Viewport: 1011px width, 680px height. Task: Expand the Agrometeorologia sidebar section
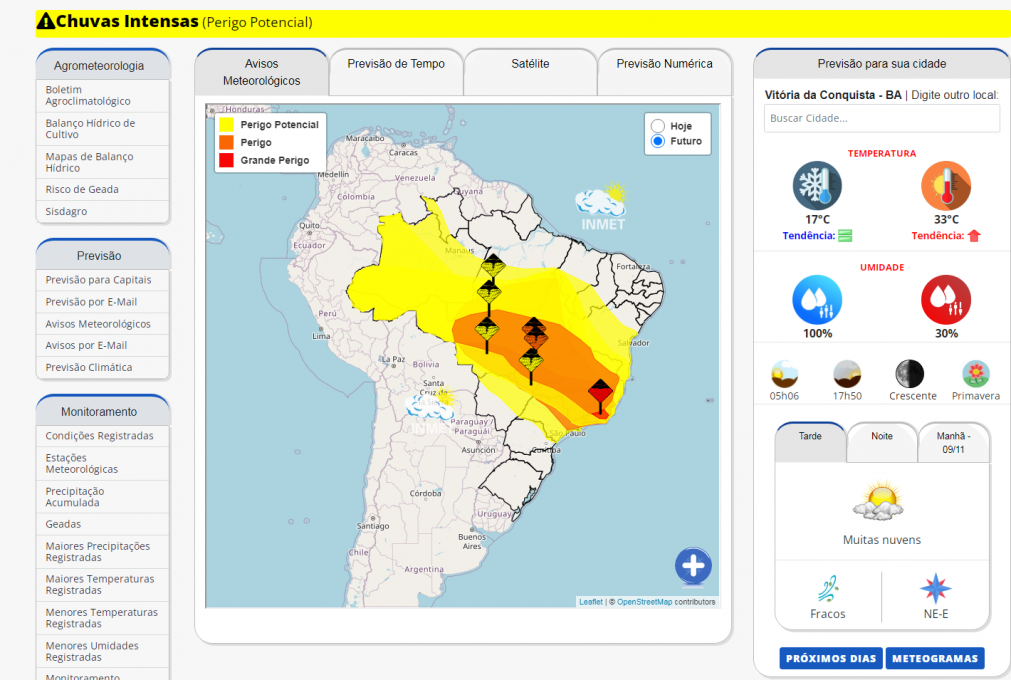[99, 66]
